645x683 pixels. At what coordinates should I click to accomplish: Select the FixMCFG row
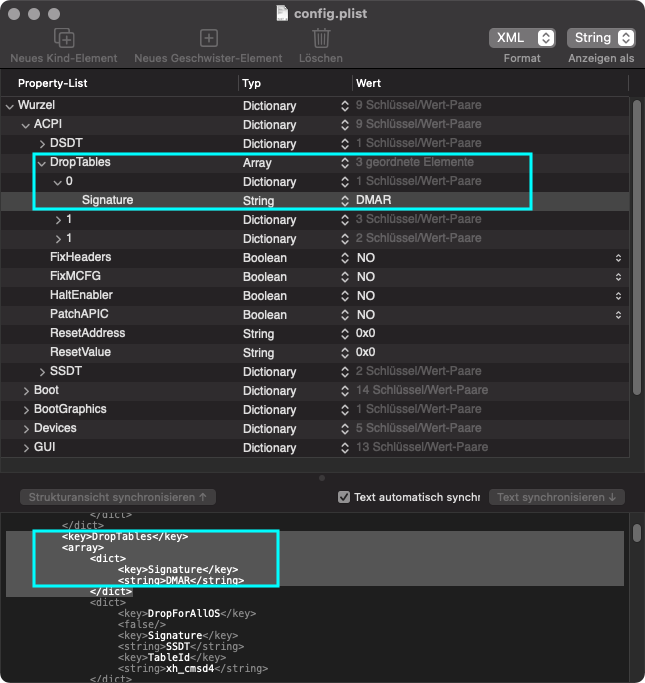[x=314, y=277]
